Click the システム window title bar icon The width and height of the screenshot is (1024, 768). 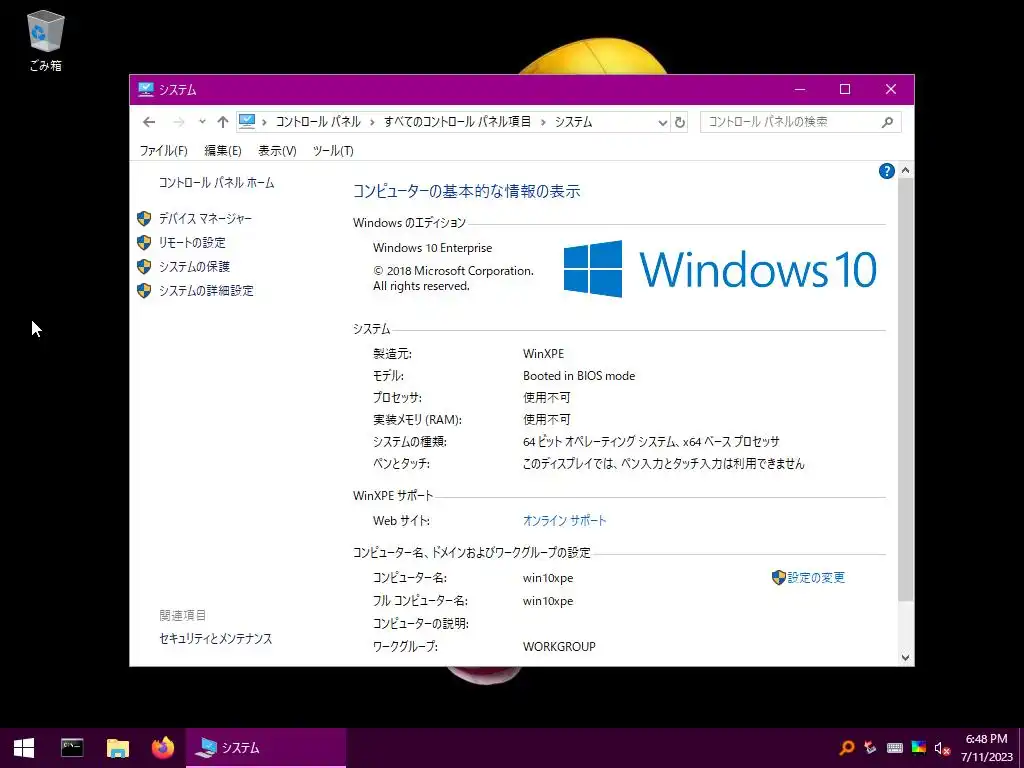click(146, 89)
